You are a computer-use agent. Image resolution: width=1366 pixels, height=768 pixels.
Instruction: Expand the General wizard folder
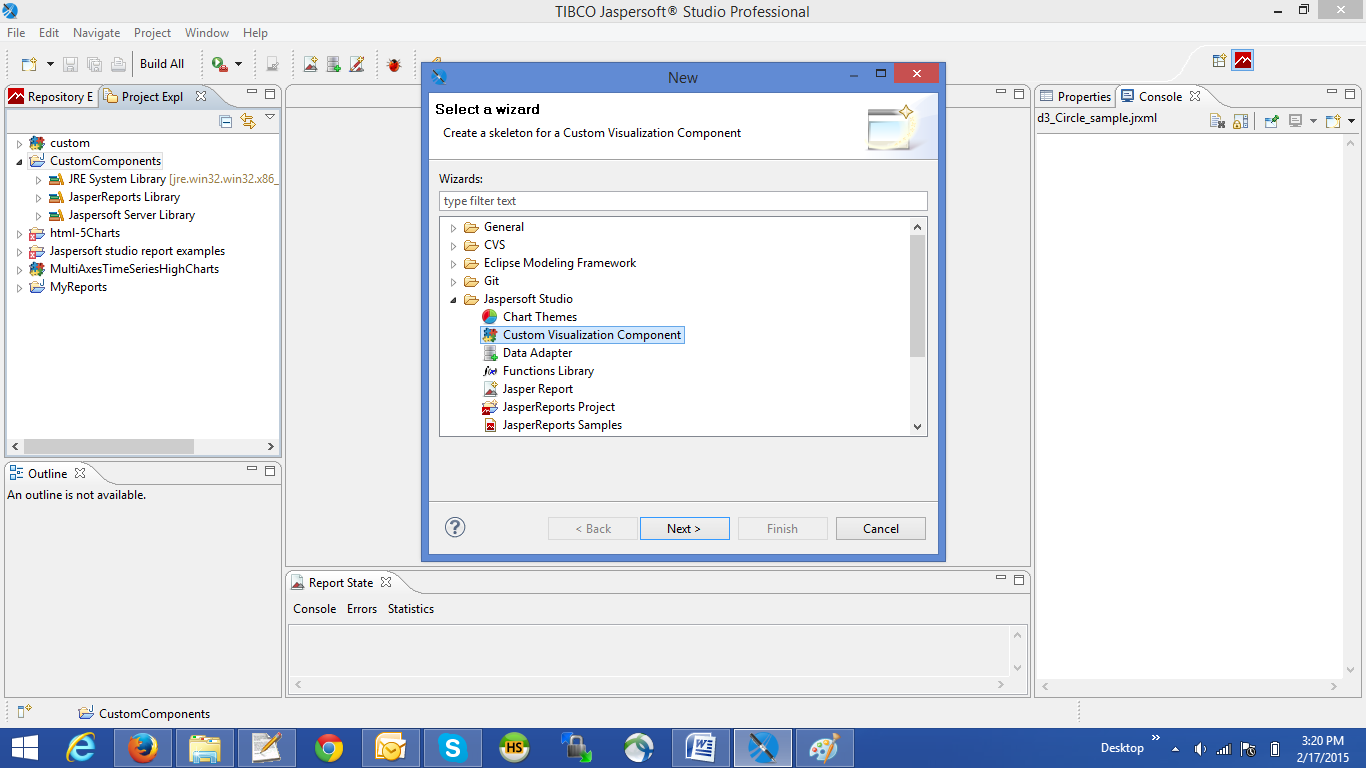click(x=453, y=227)
